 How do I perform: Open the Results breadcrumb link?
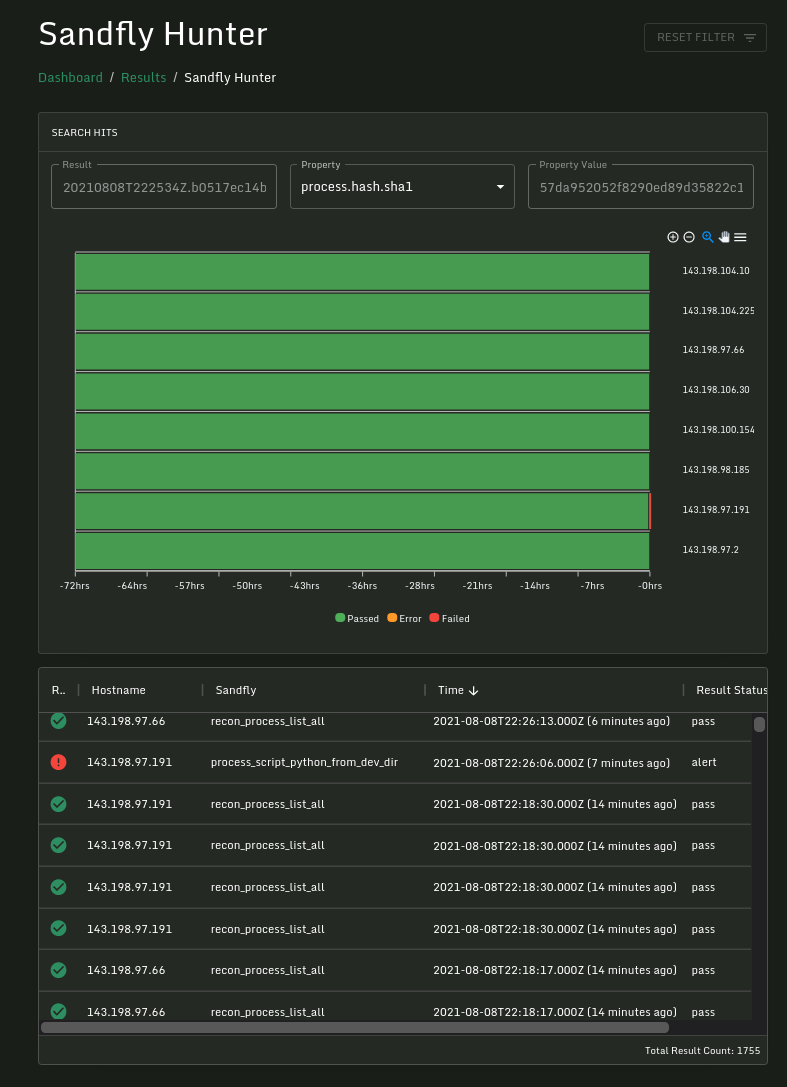pos(144,78)
